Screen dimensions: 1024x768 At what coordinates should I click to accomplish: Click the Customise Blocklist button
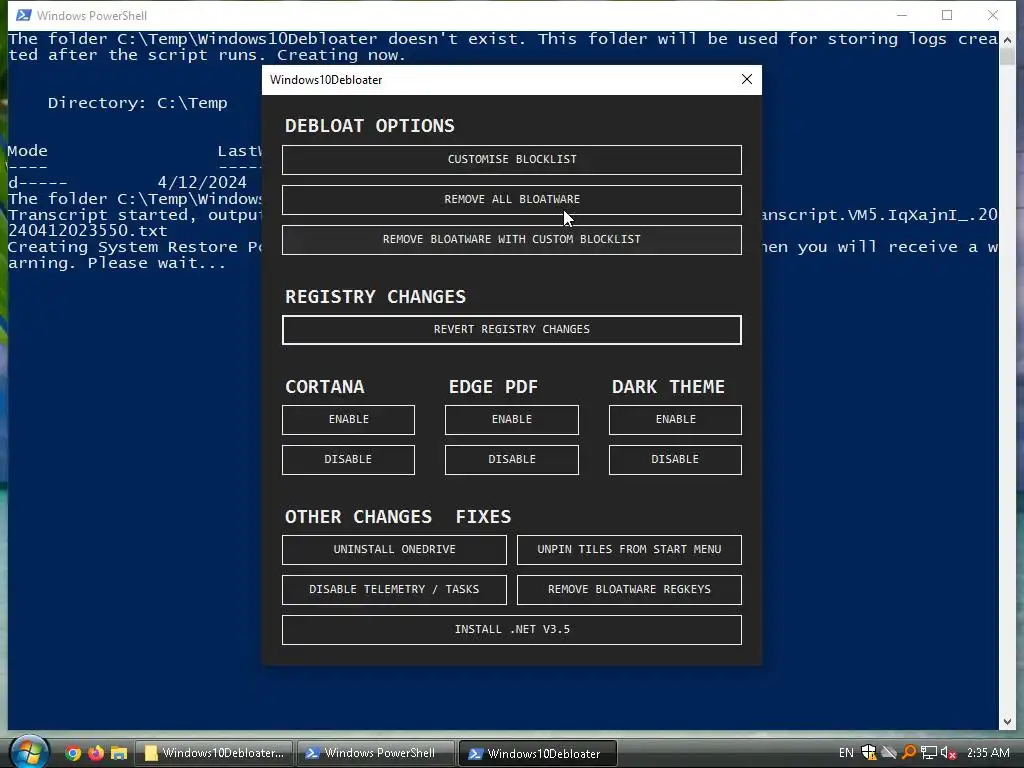(511, 159)
